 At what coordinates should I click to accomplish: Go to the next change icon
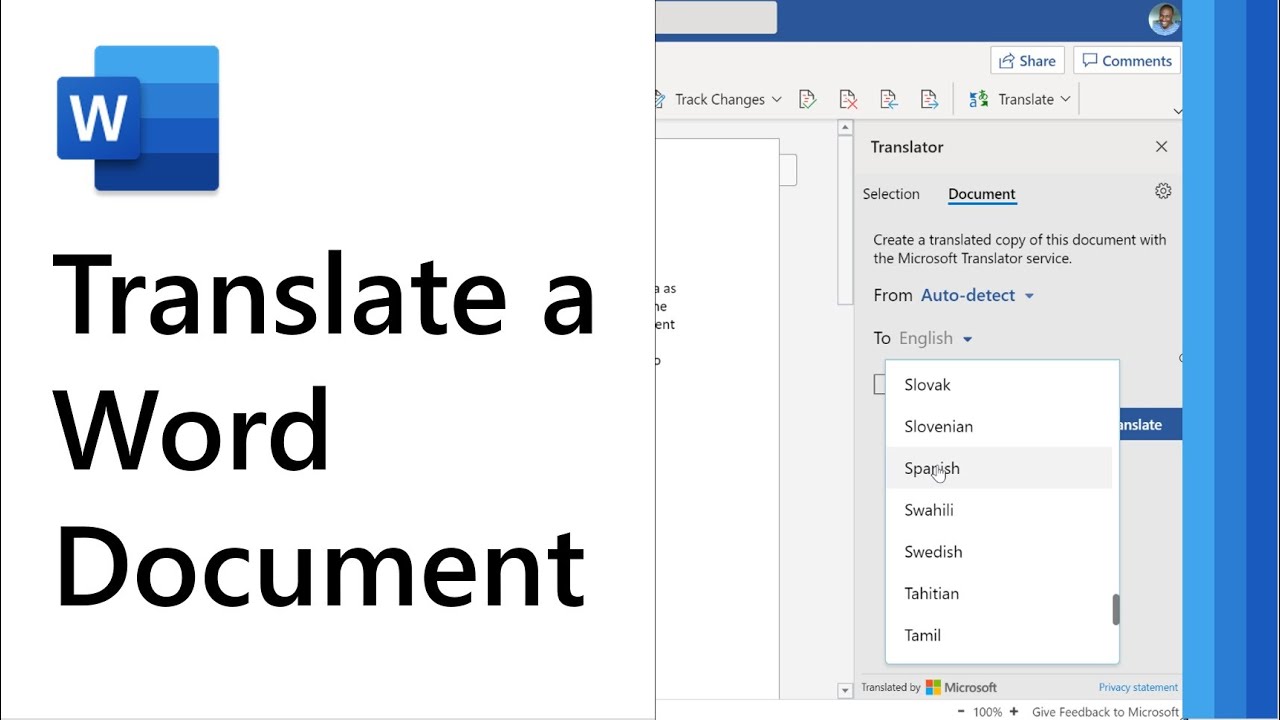tap(929, 99)
